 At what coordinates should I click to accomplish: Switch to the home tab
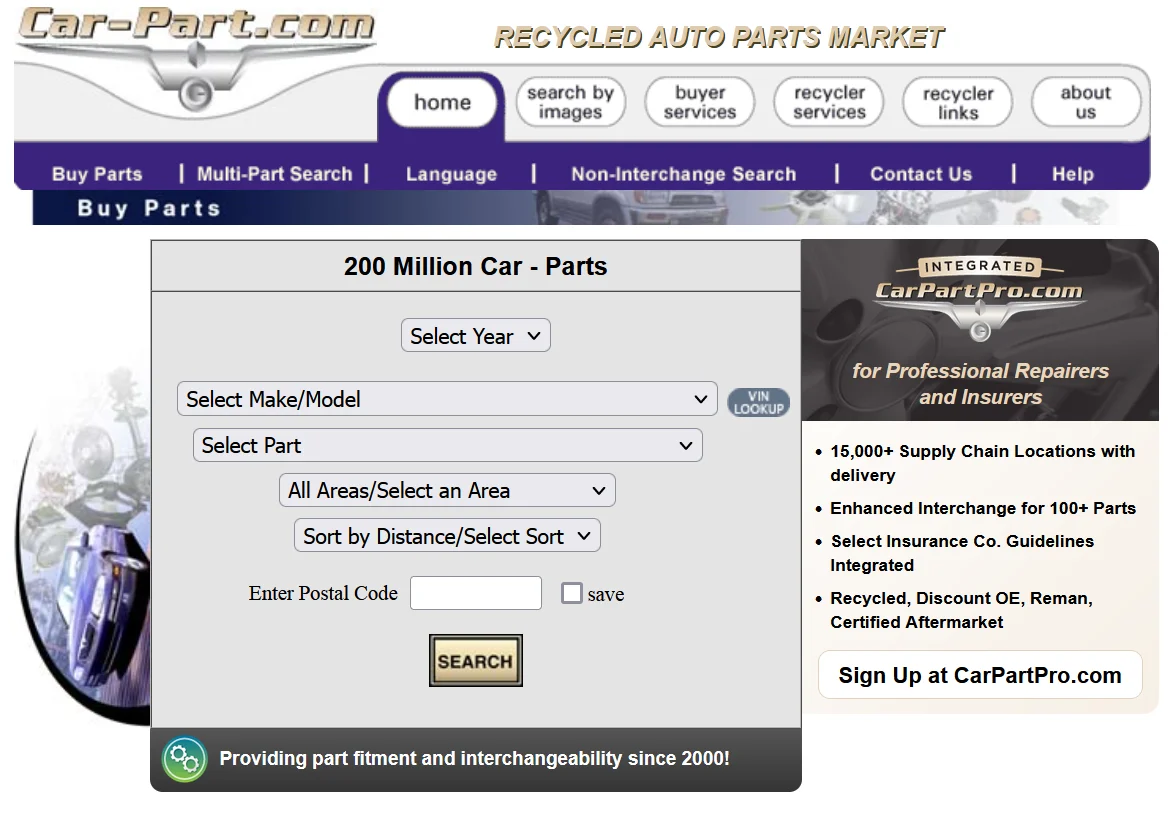(x=442, y=102)
